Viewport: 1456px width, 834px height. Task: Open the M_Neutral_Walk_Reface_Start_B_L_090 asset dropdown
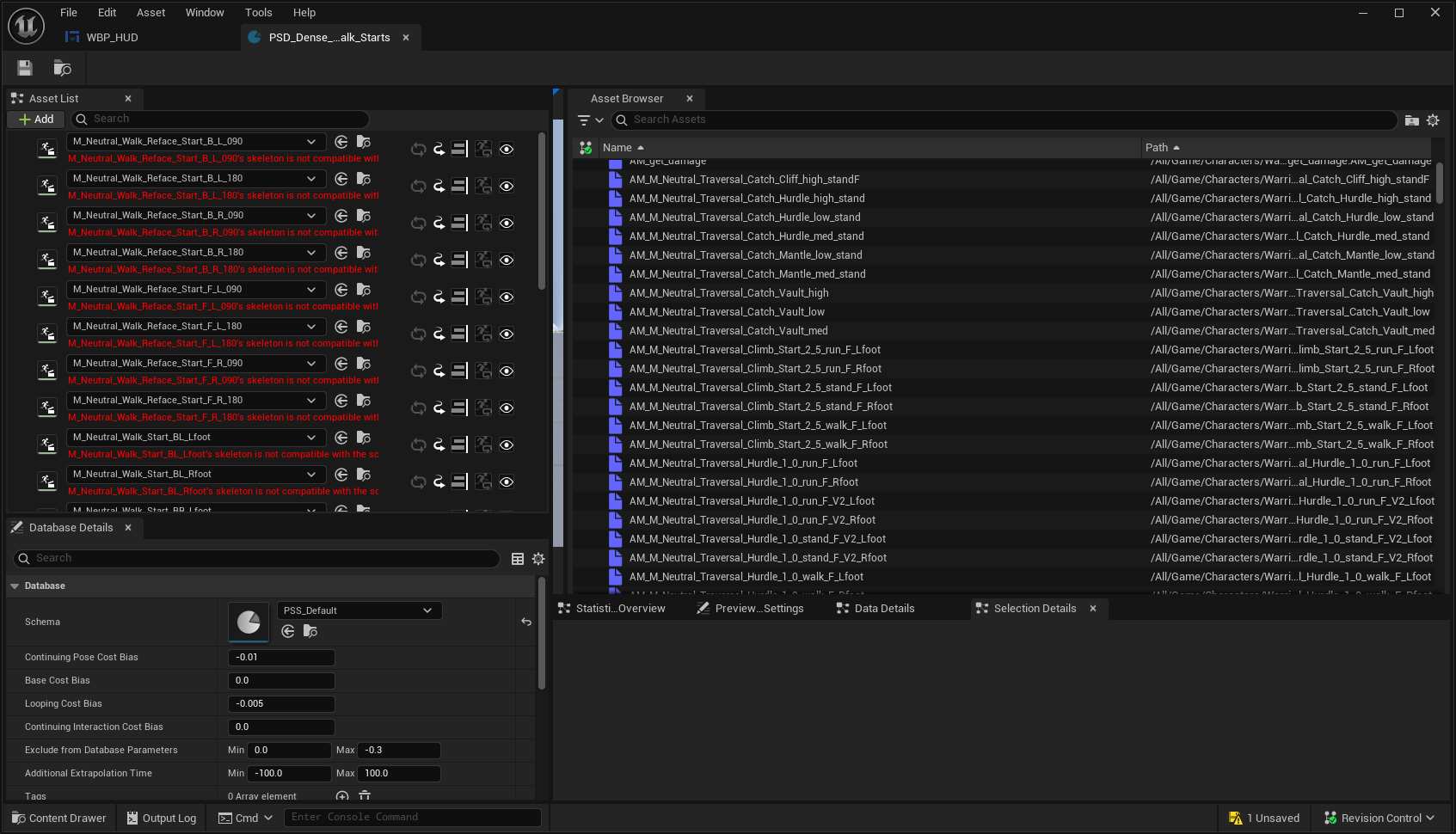(x=196, y=142)
